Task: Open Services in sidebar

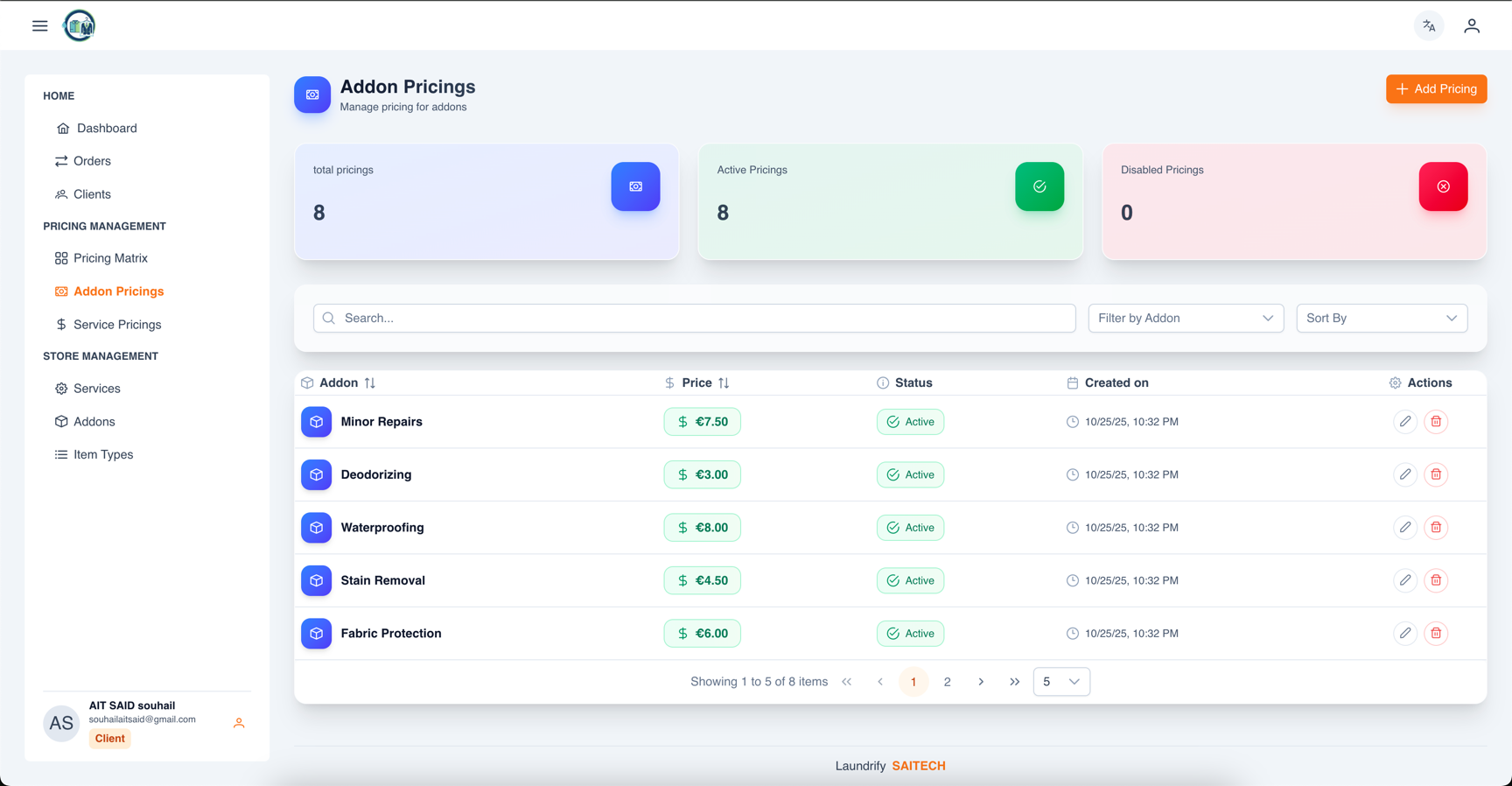Action: point(87,389)
